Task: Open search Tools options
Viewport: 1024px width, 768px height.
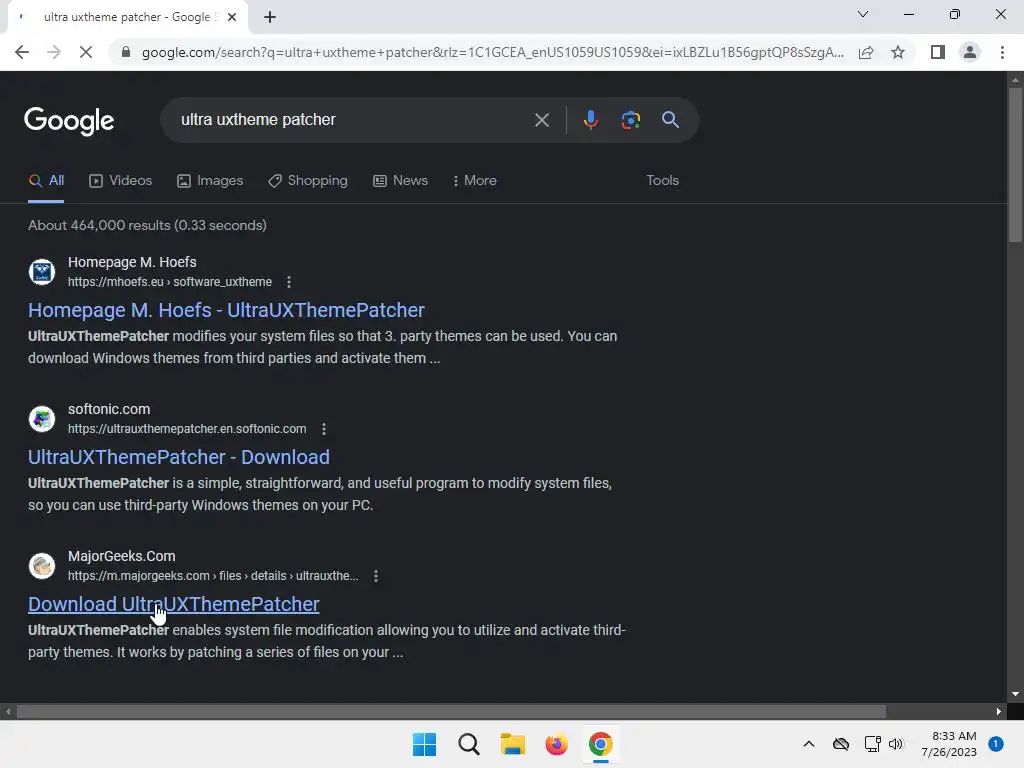Action: (662, 181)
